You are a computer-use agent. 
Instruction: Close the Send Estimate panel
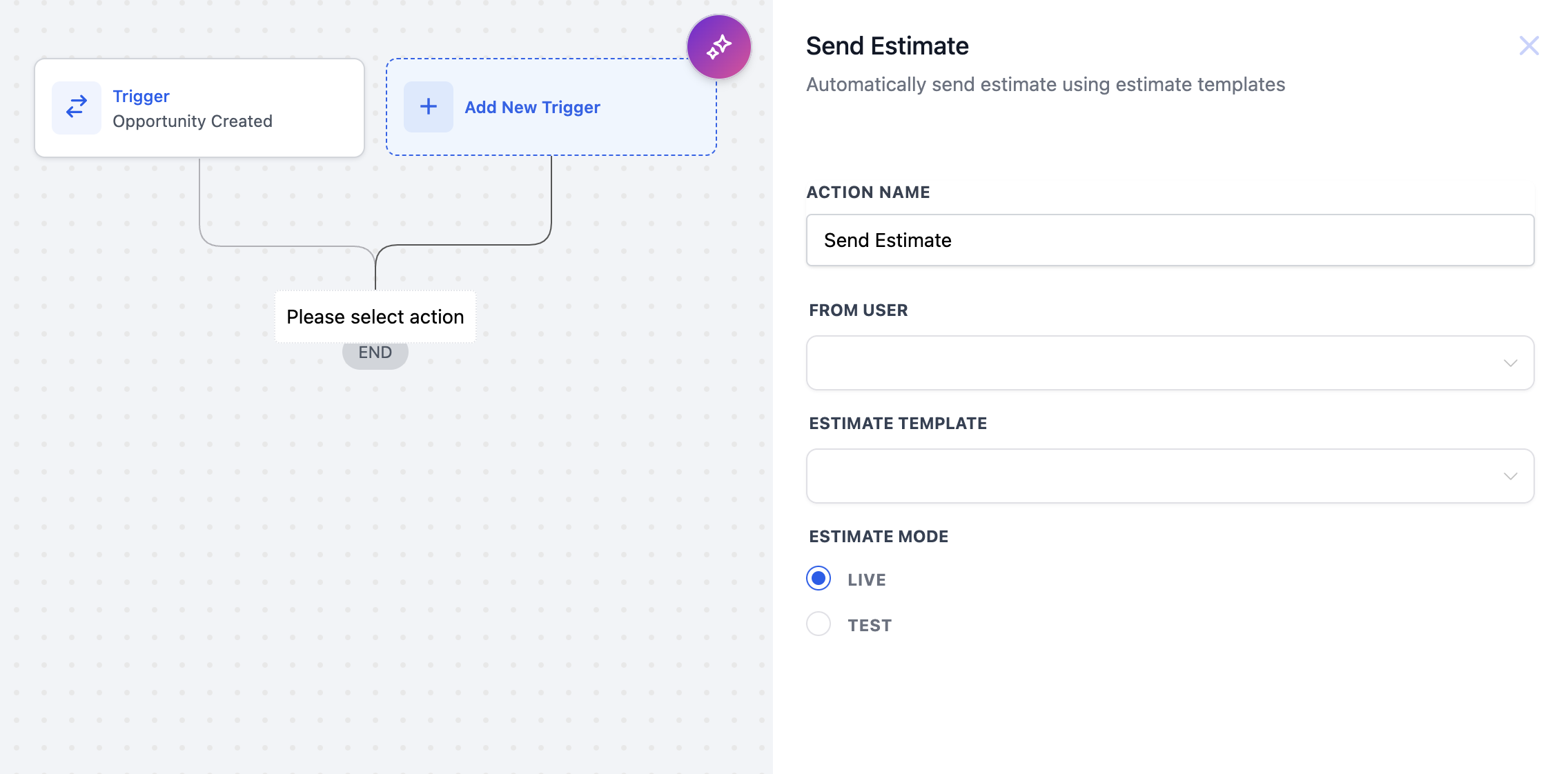1529,46
